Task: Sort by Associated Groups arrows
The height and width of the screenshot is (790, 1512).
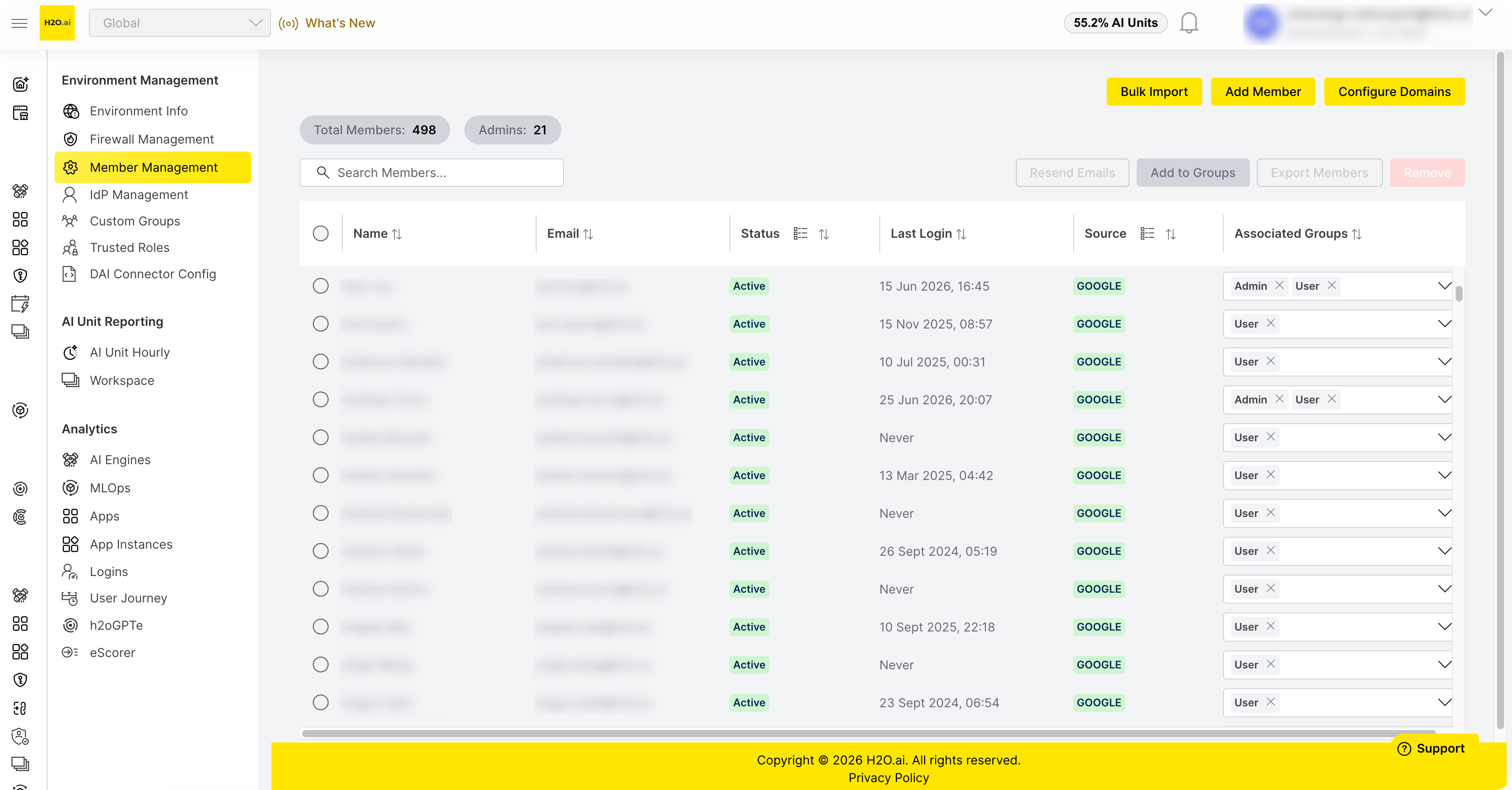Action: pos(1356,234)
